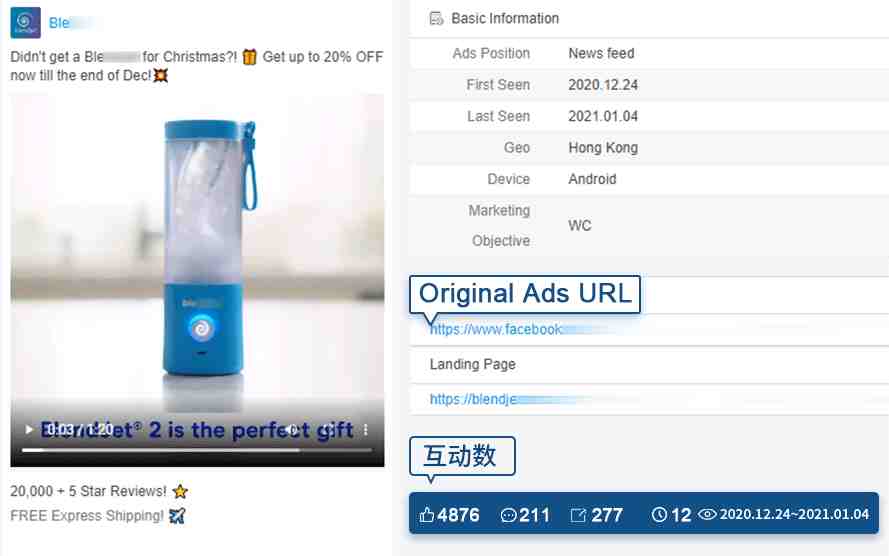Viewport: 889px width, 556px height.
Task: Click the Basic Information header icon
Action: (x=436, y=19)
